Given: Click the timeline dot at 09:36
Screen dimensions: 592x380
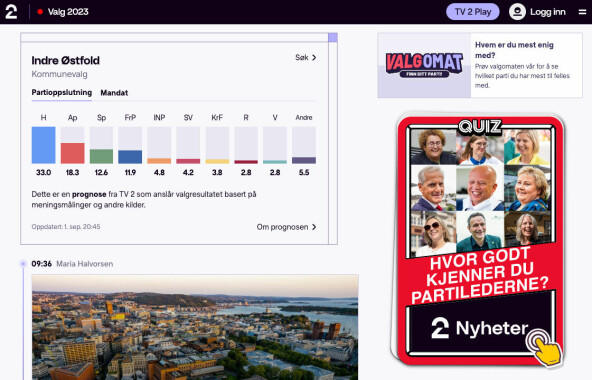Looking at the screenshot, I should (x=23, y=264).
